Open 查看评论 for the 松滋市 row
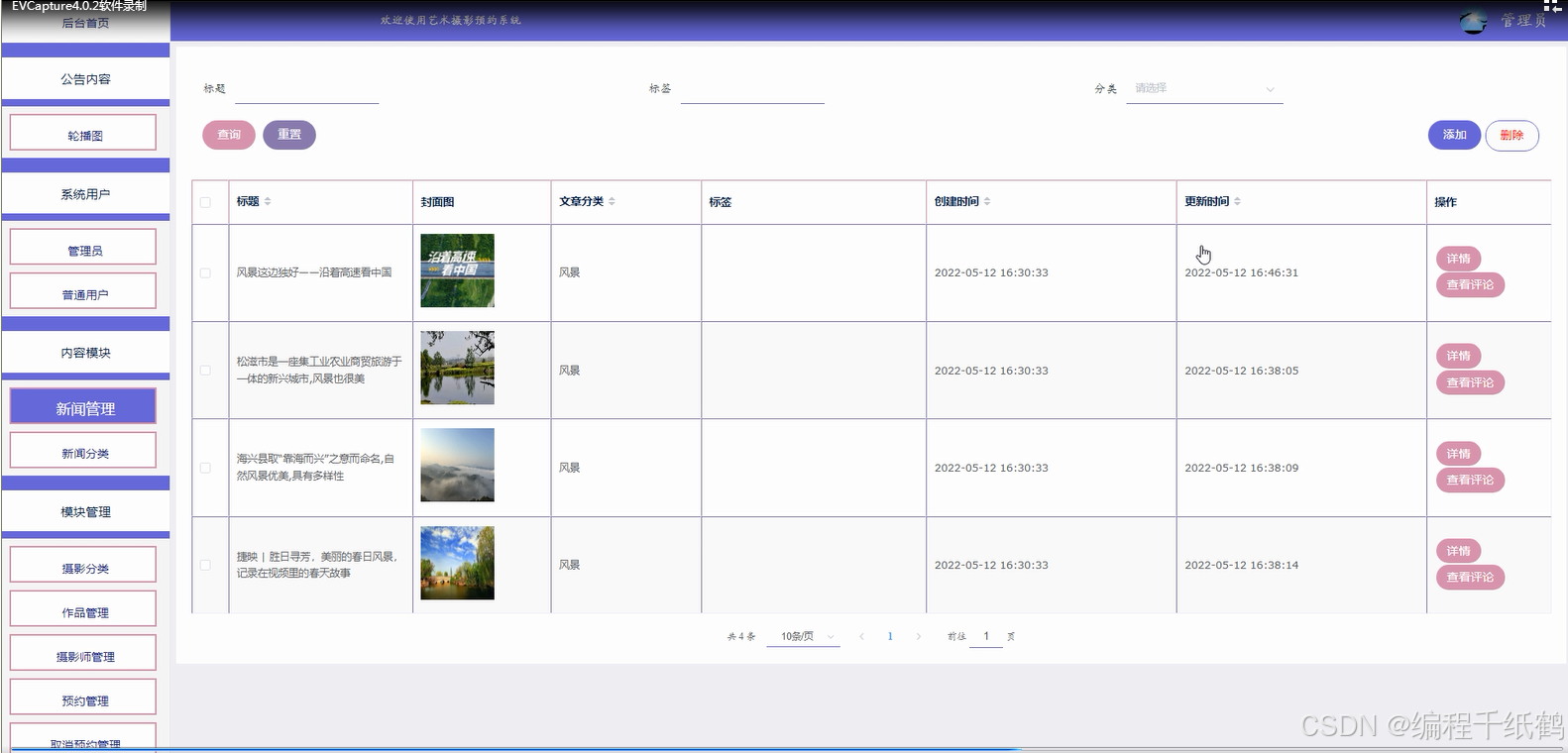This screenshot has height=753, width=1568. 1470,382
